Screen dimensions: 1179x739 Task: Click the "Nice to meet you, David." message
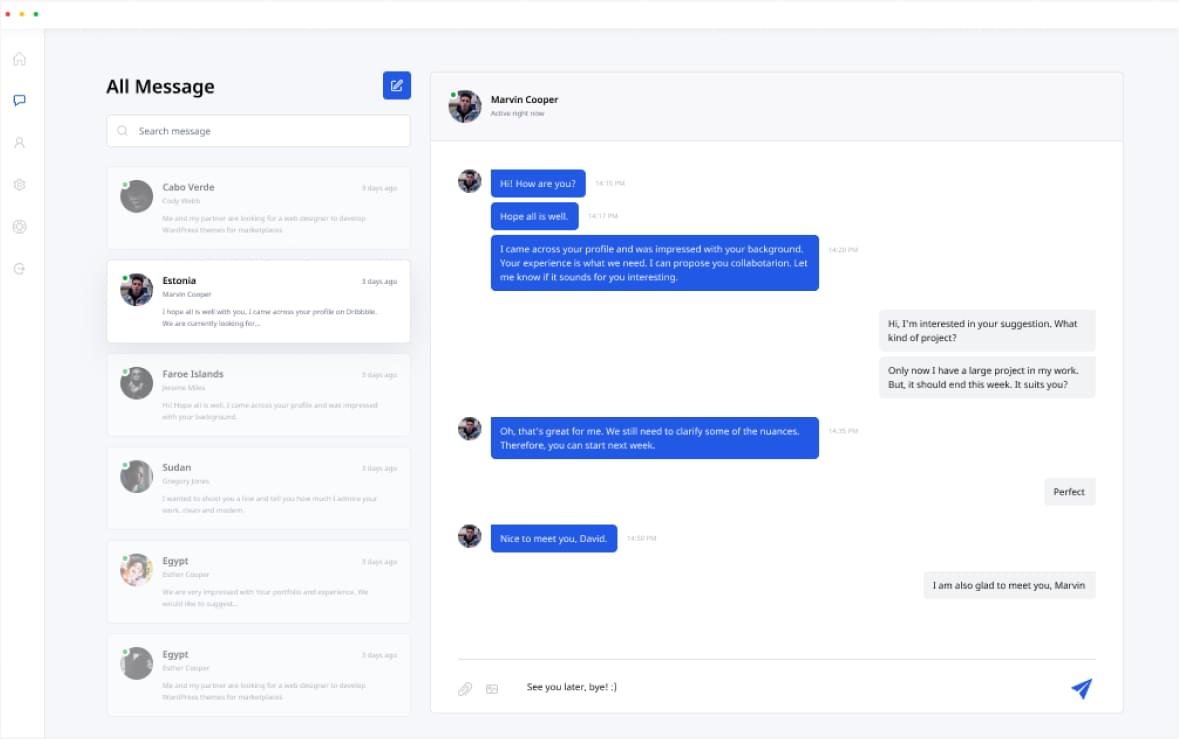pyautogui.click(x=554, y=539)
